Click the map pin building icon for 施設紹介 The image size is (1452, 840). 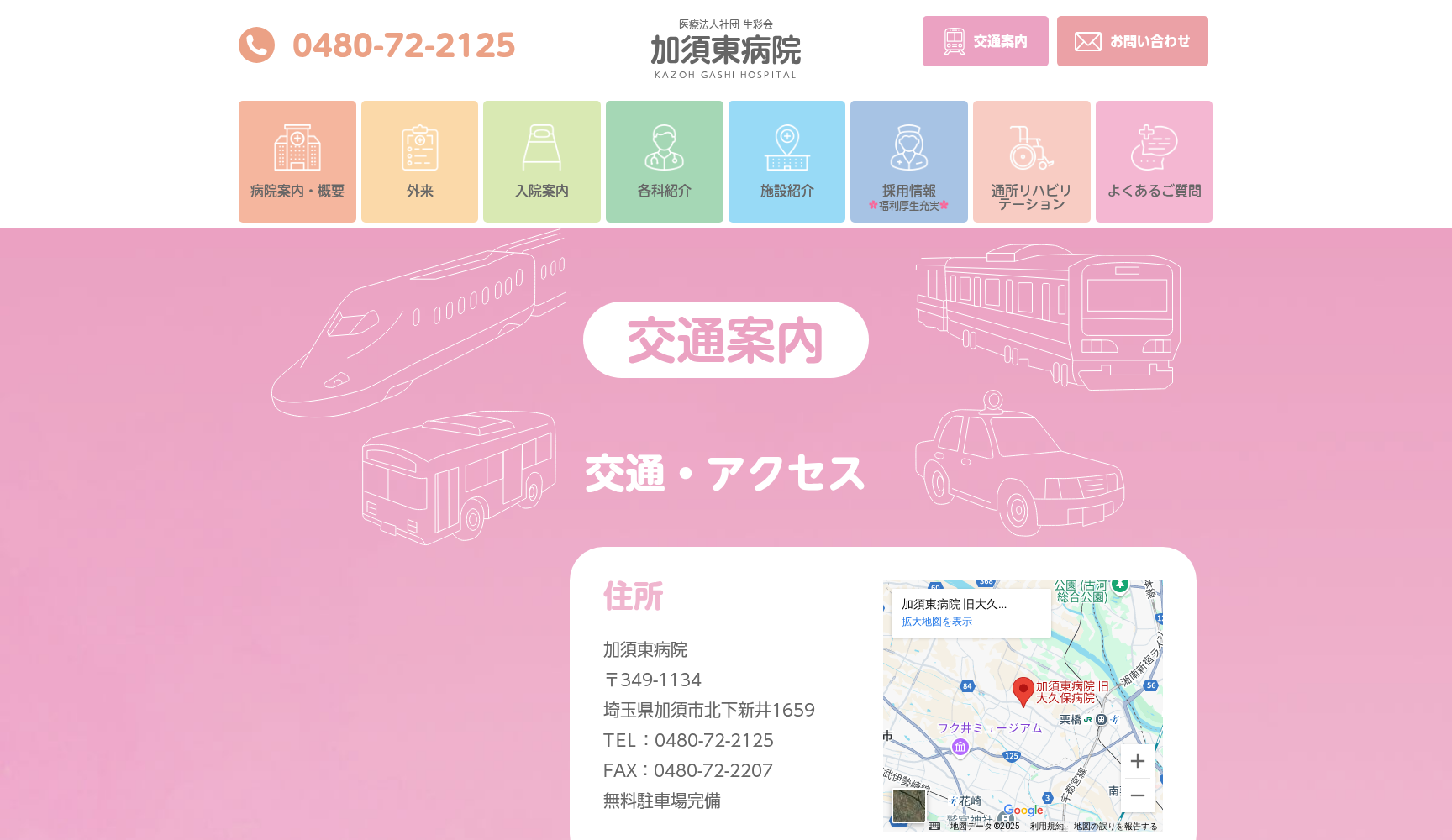click(787, 148)
